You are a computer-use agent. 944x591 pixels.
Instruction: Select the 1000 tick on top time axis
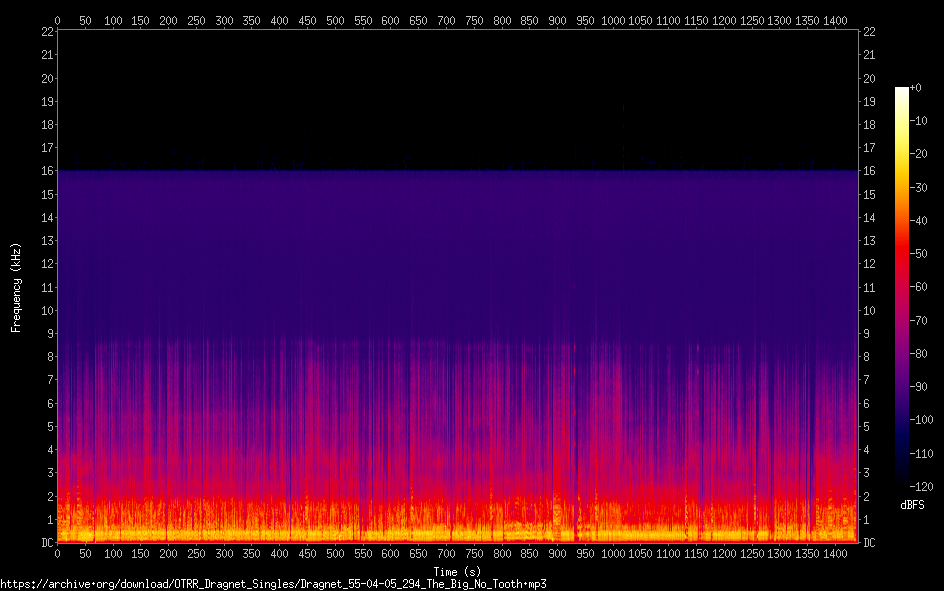616,19
